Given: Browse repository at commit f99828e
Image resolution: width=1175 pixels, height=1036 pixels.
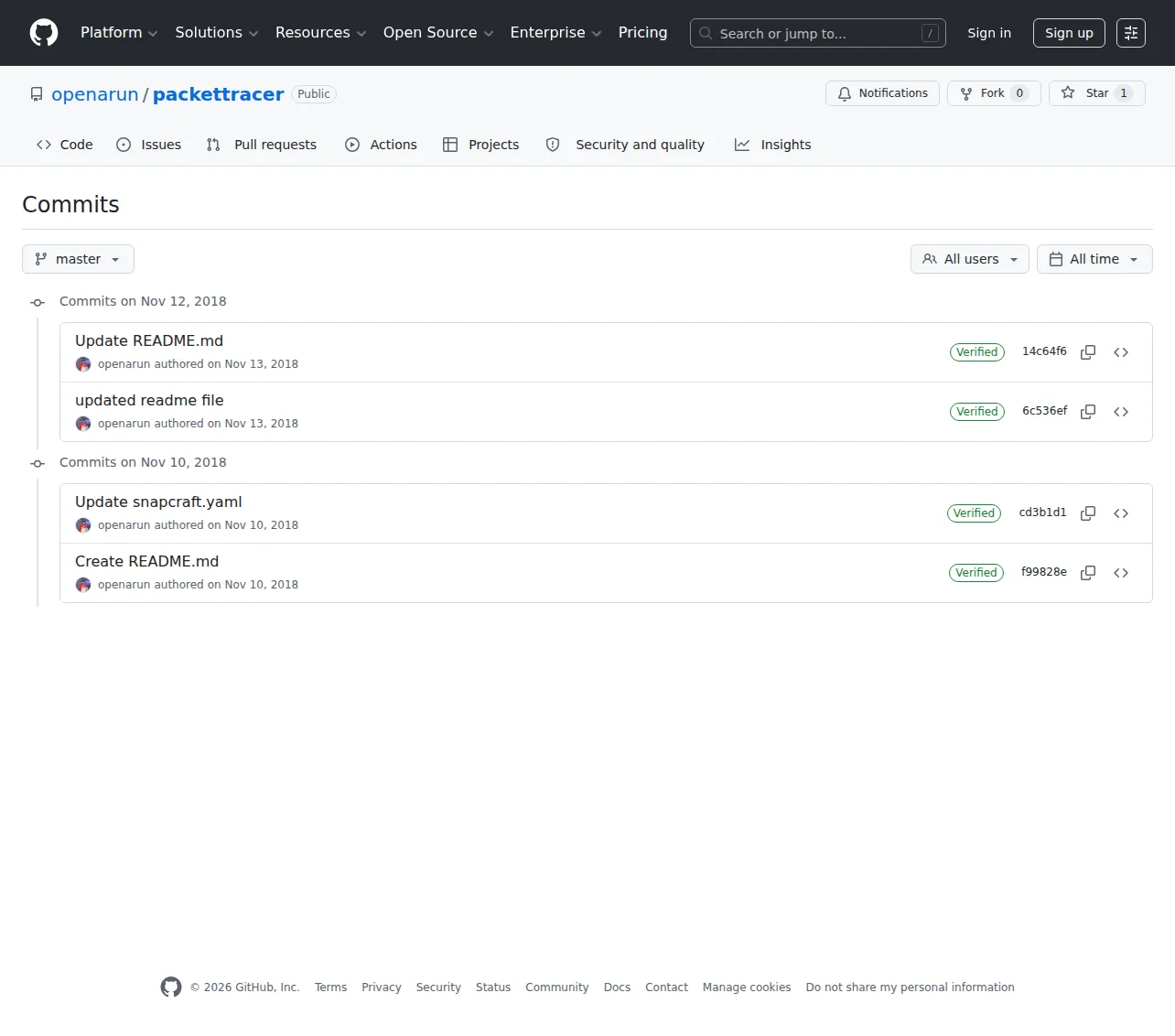Looking at the screenshot, I should pyautogui.click(x=1121, y=573).
